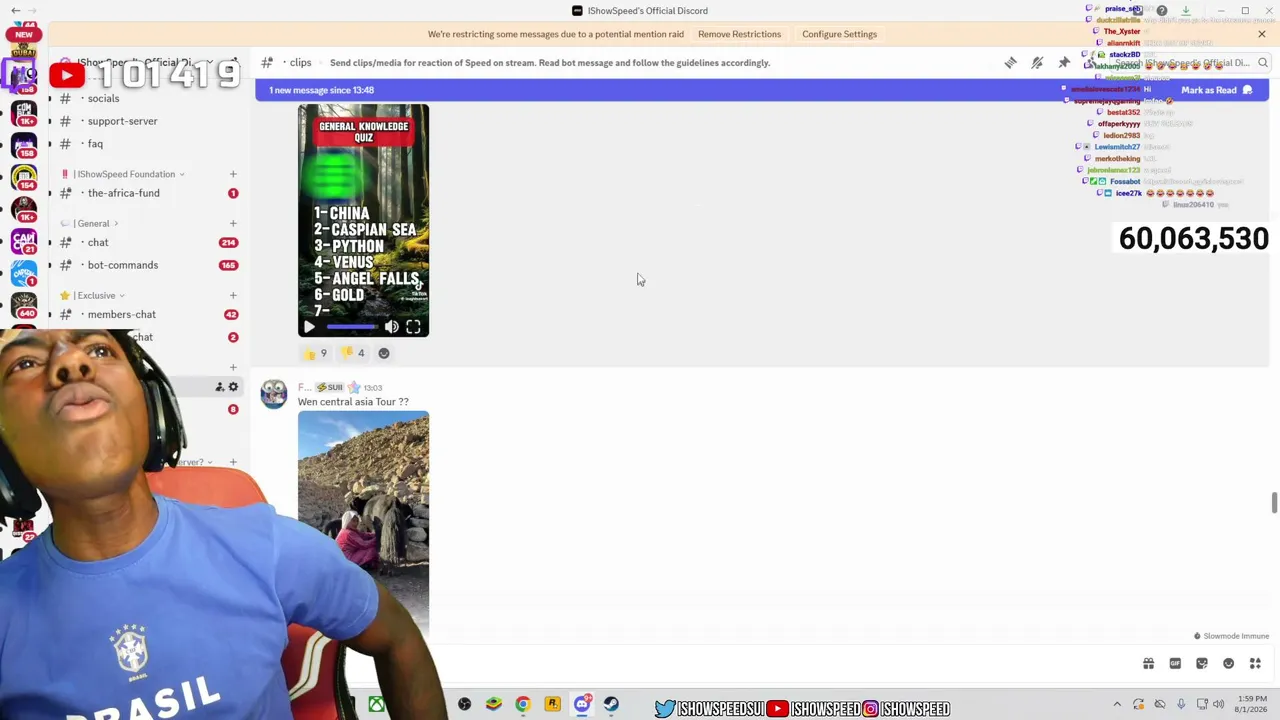Seek on the quiz video progress bar
1280x720 pixels.
pos(352,327)
